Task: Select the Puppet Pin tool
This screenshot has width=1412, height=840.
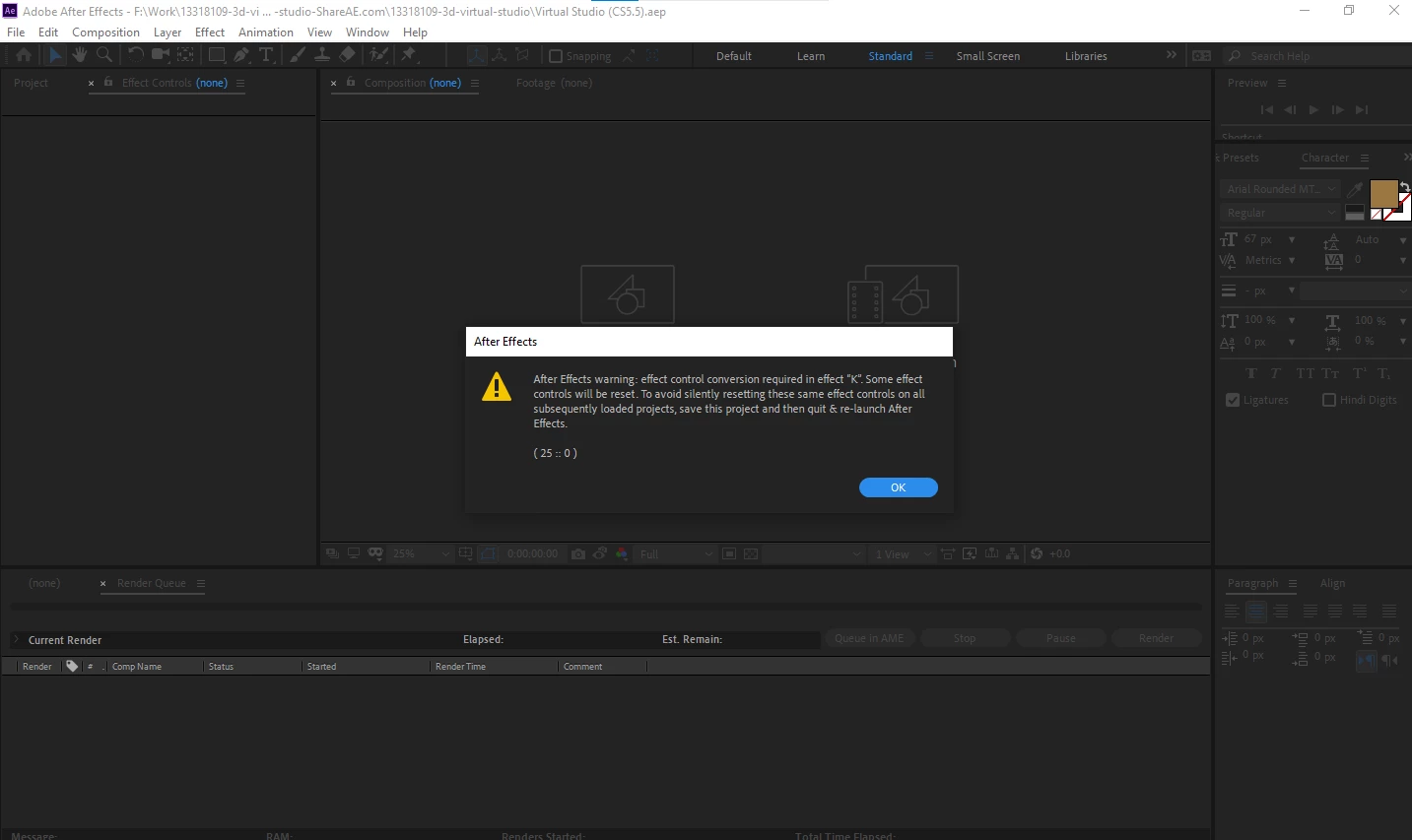Action: click(x=409, y=55)
